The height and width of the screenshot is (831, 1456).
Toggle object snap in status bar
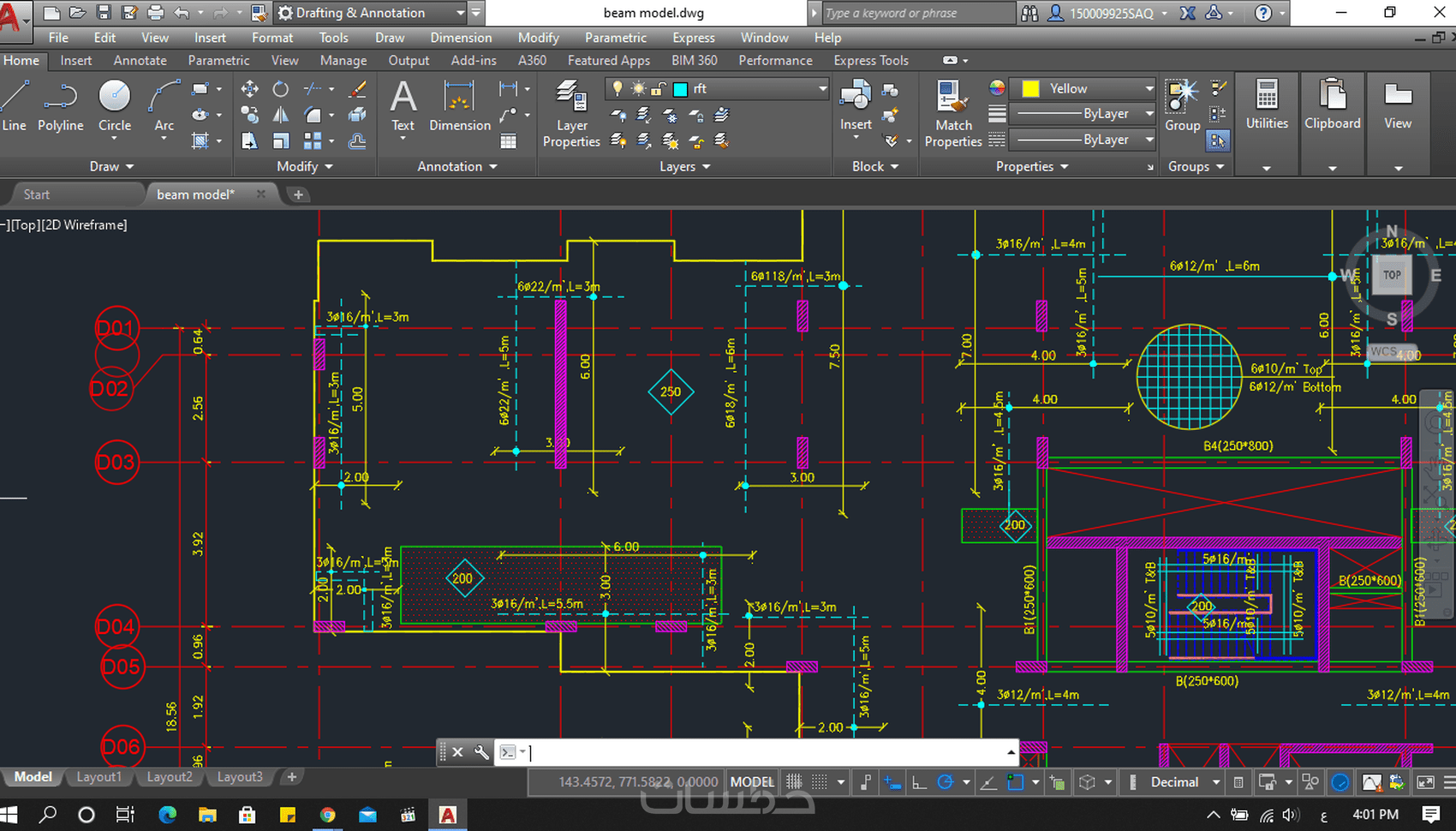pos(1016,782)
